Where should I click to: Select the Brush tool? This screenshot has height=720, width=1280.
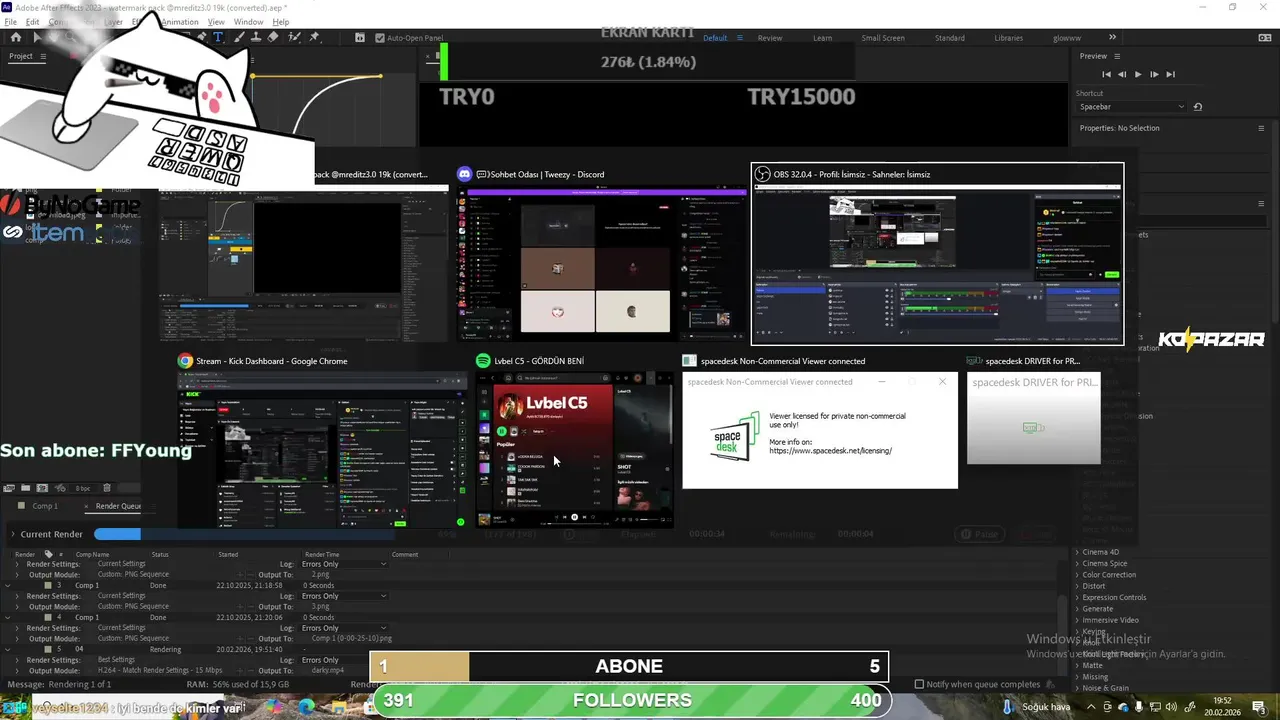point(238,37)
